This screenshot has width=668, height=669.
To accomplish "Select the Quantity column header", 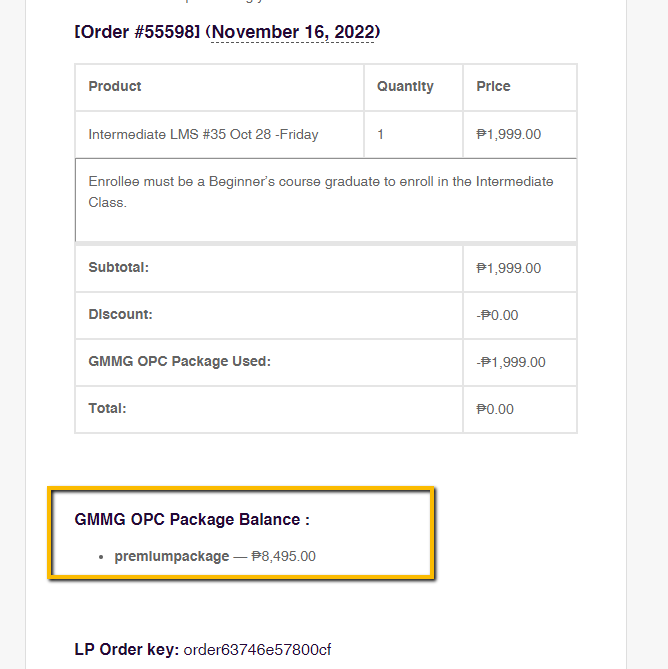I will click(x=405, y=87).
